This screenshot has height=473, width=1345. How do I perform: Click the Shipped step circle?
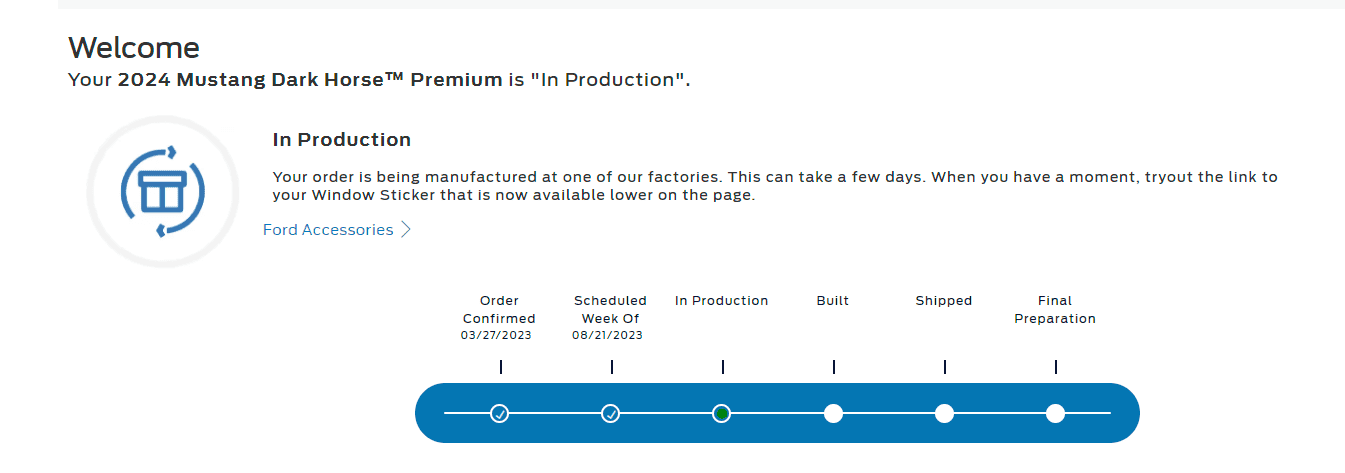(x=944, y=413)
